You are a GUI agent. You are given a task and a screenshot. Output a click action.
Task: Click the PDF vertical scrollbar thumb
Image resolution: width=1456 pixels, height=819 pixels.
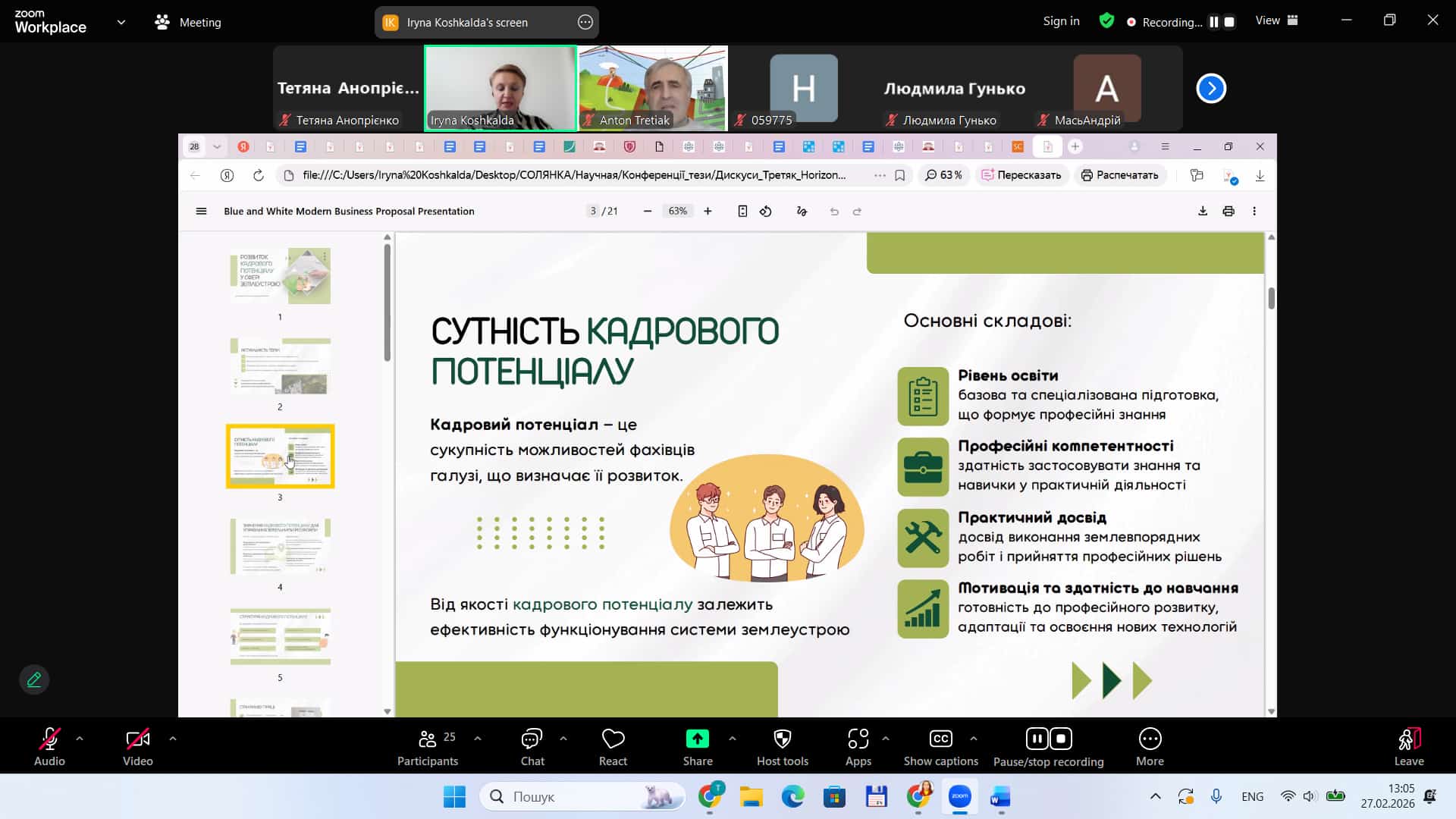1271,299
